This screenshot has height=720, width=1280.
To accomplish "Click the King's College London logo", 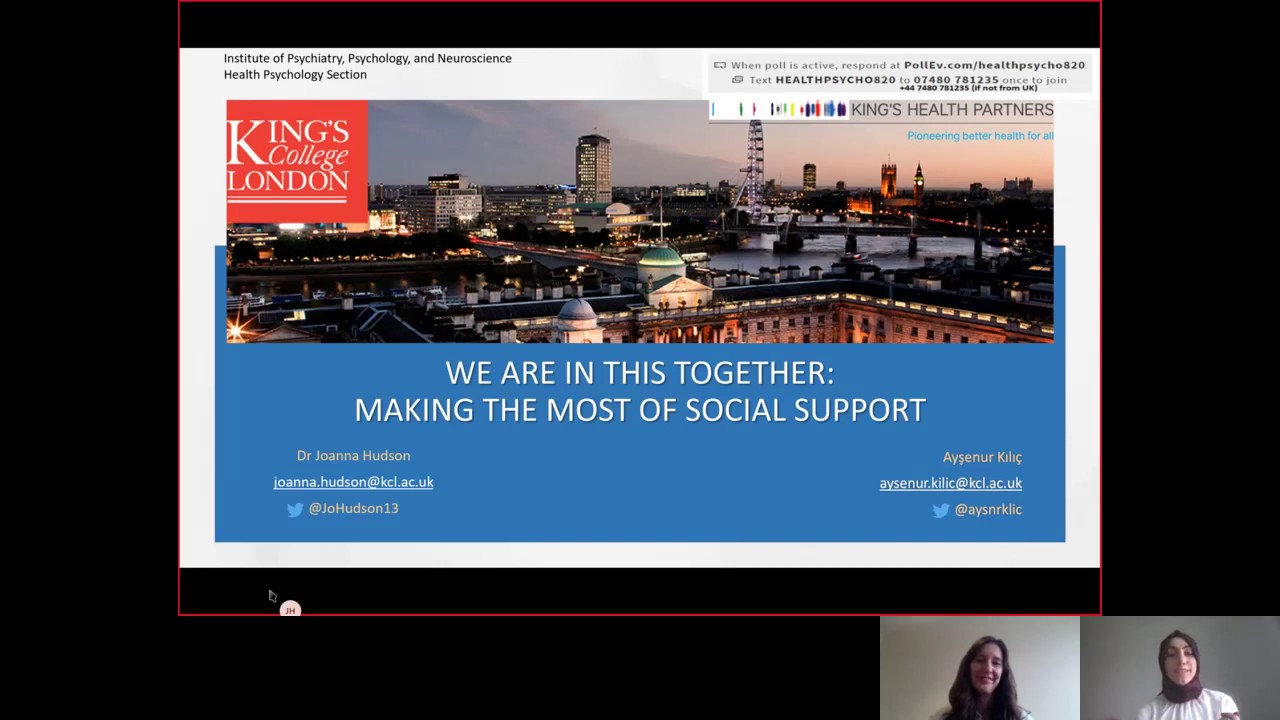I will [297, 161].
